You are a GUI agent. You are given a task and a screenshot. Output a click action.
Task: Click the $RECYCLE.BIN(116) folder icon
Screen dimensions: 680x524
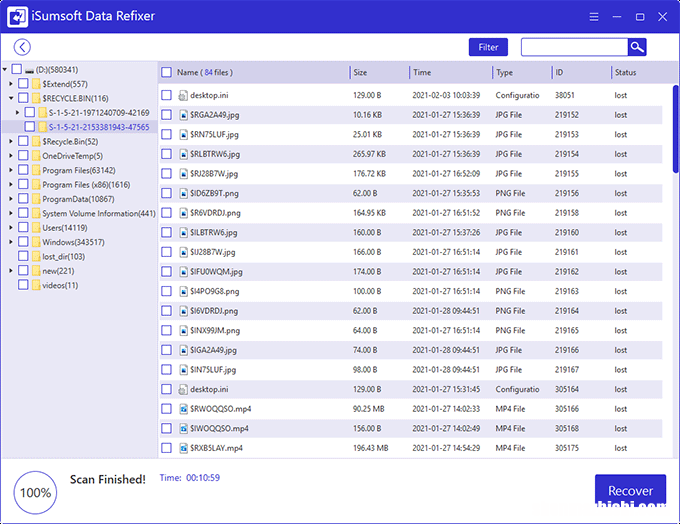click(x=36, y=98)
